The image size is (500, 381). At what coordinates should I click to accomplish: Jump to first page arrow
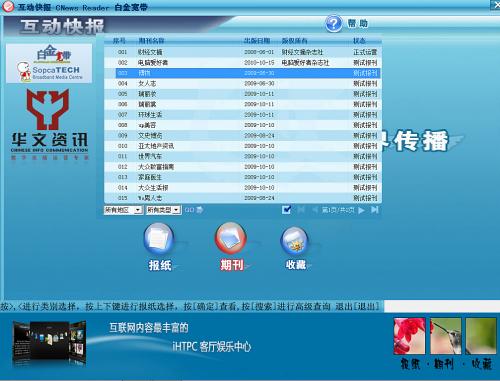pyautogui.click(x=301, y=210)
